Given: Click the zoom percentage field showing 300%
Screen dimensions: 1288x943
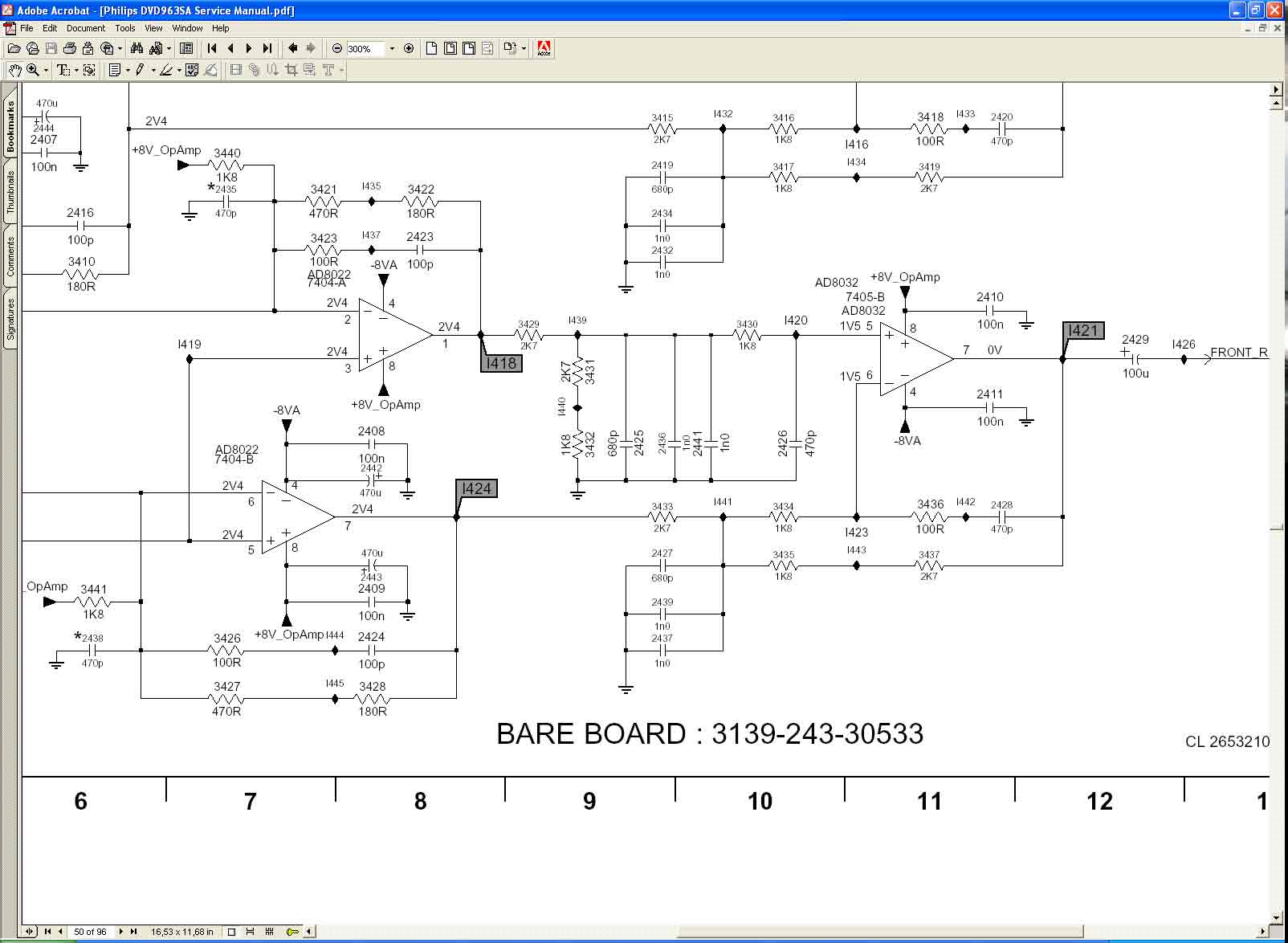Looking at the screenshot, I should pos(365,49).
